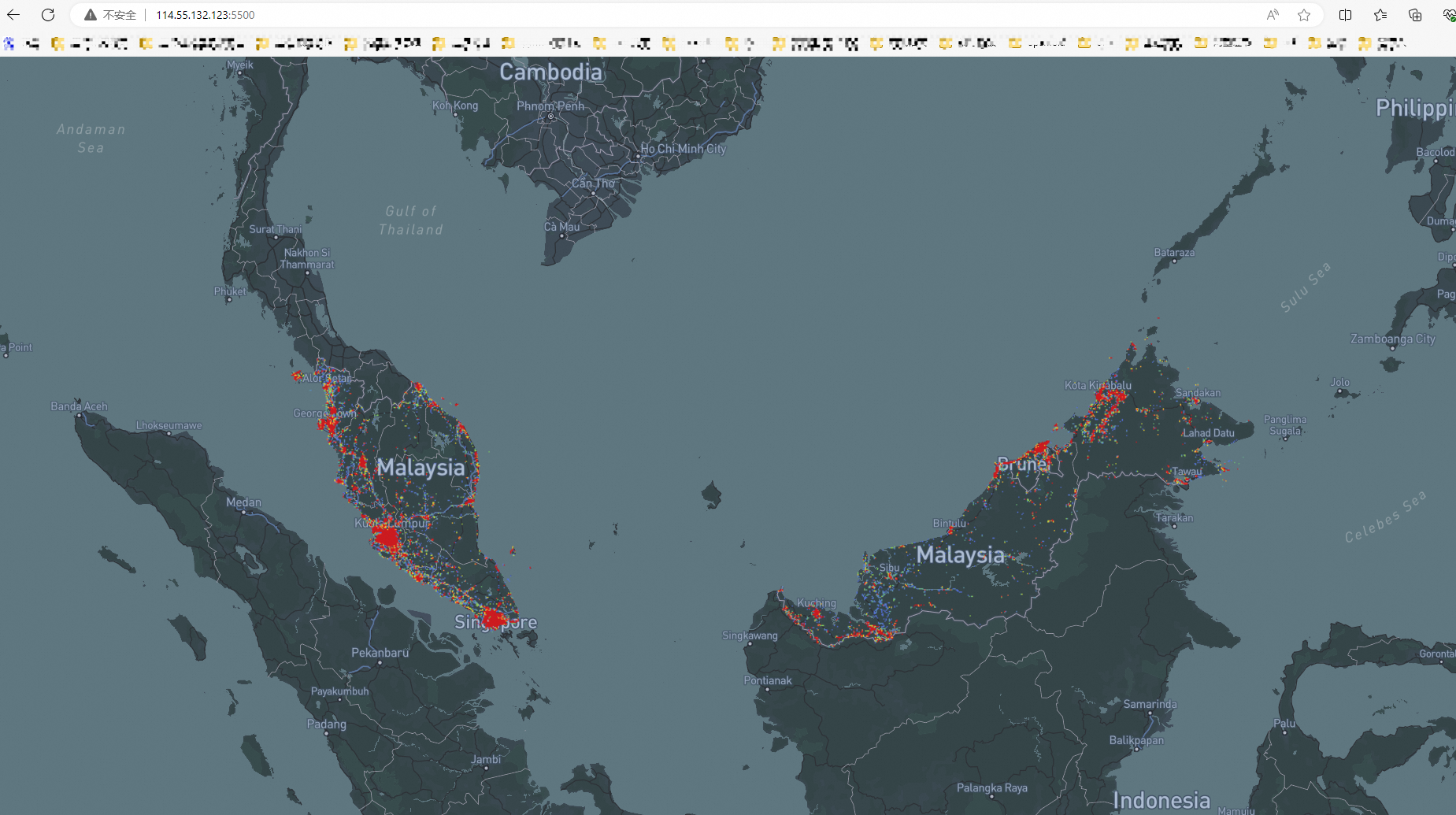Click the Banda Aceh city label

pos(79,406)
